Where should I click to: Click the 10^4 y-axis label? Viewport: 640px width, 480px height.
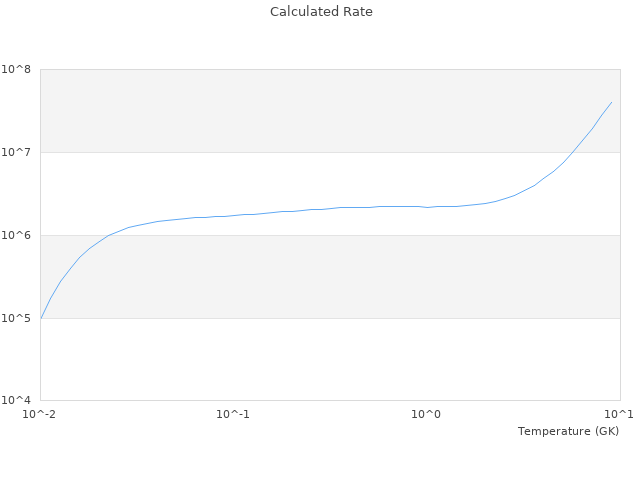pos(16,401)
